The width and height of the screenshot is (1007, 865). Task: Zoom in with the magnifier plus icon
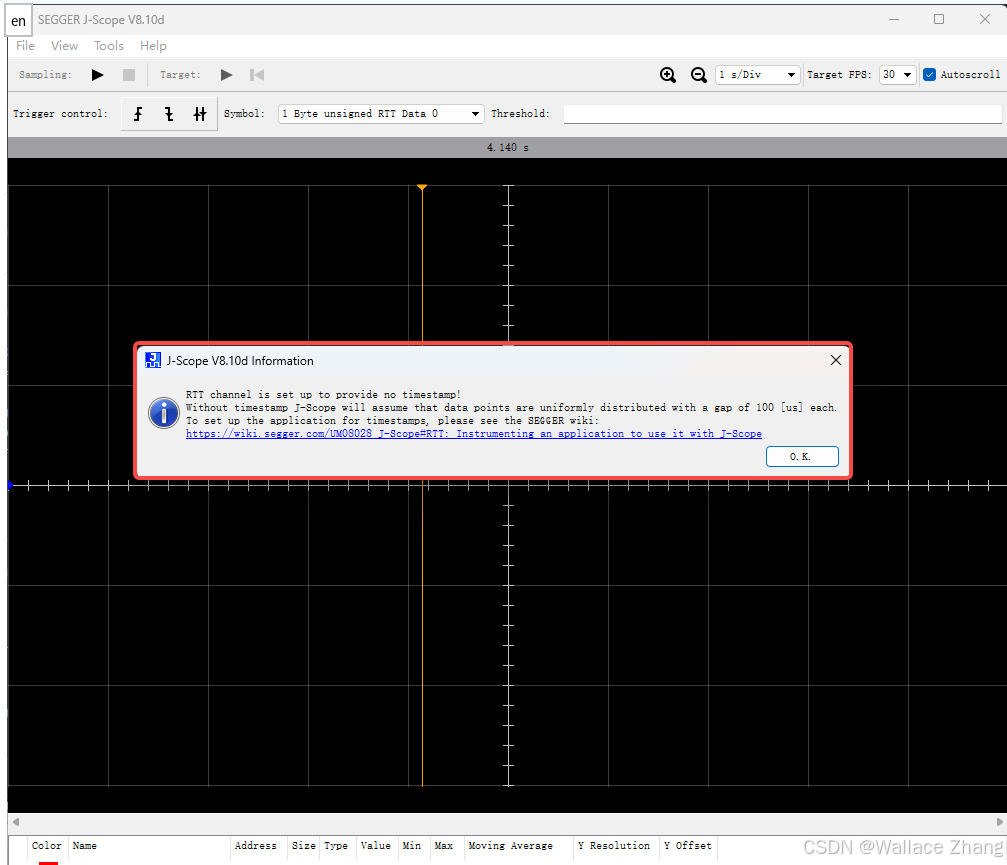[x=668, y=75]
